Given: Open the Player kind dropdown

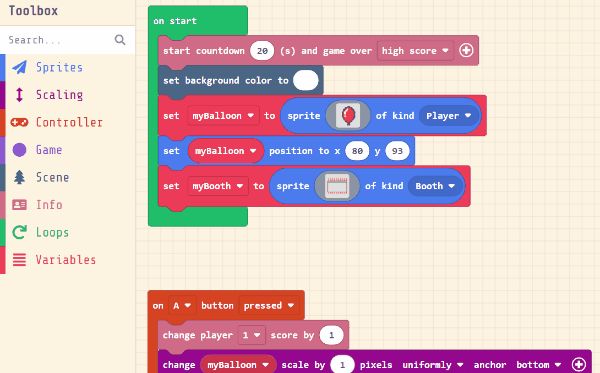Looking at the screenshot, I should coord(448,116).
